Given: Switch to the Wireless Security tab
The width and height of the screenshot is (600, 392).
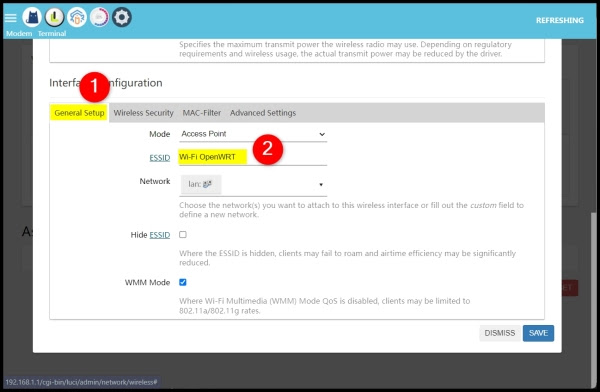Looking at the screenshot, I should (x=143, y=113).
